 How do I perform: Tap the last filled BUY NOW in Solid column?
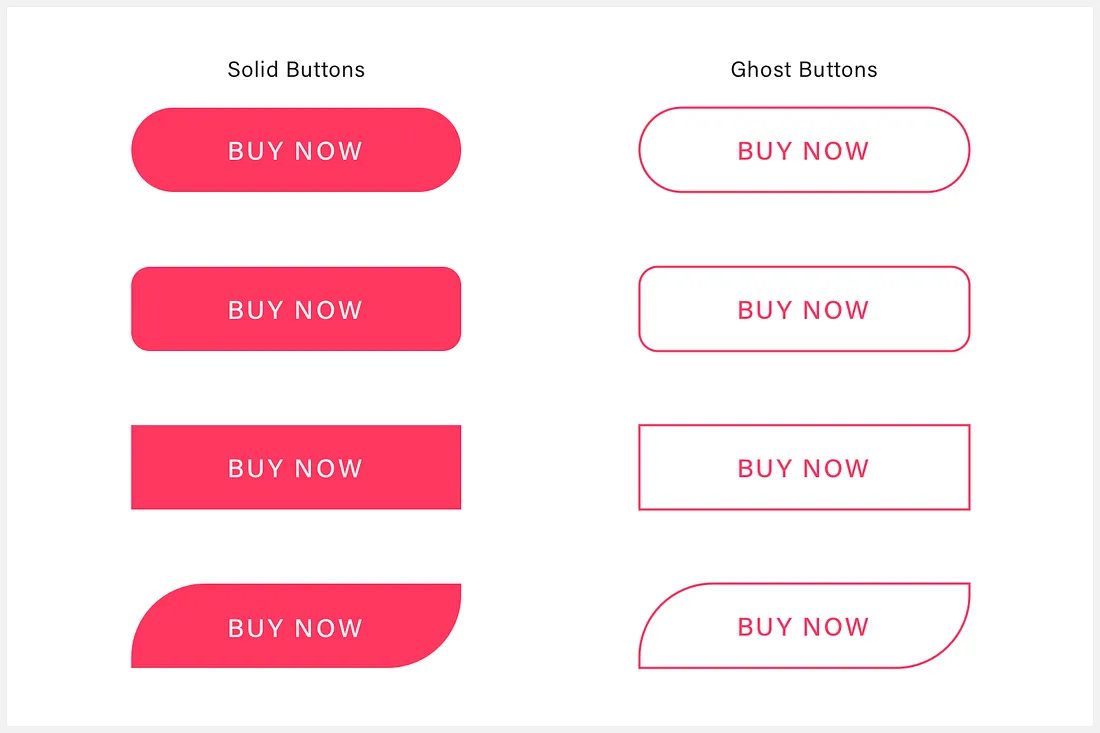(x=296, y=626)
